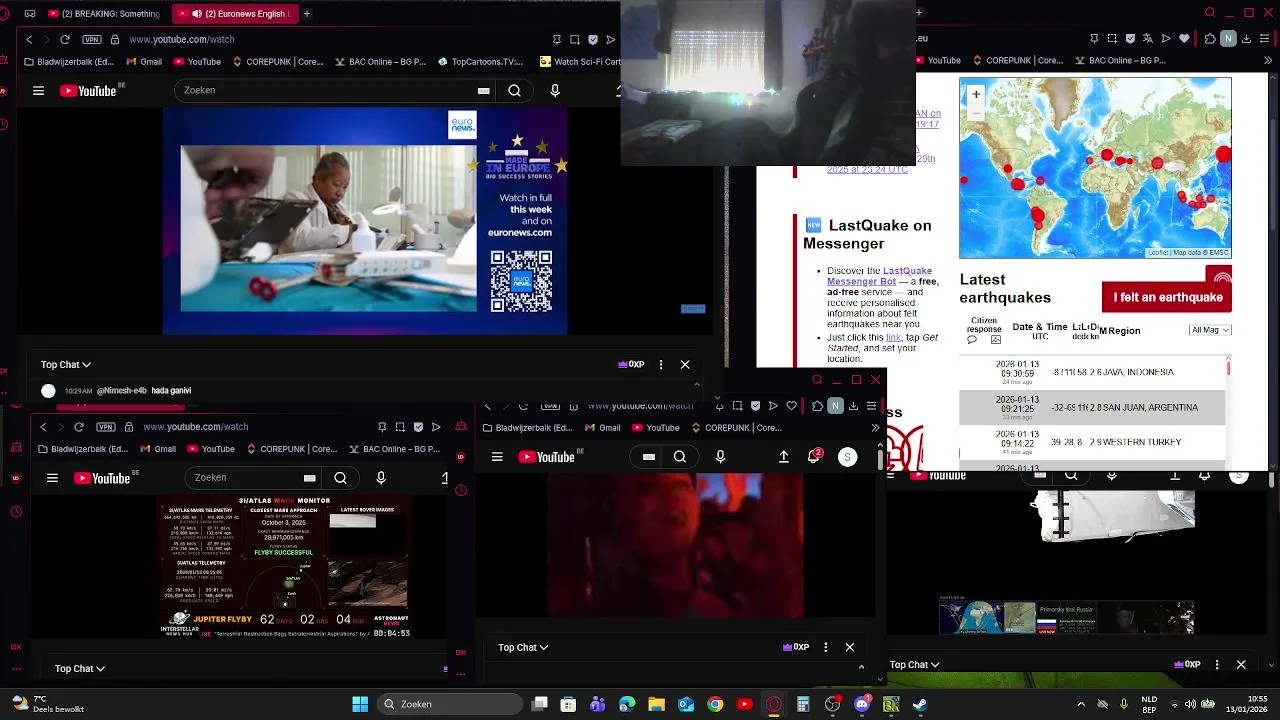Click the taskbar Zoeken search box
This screenshot has height=720, width=1280.
click(449, 704)
